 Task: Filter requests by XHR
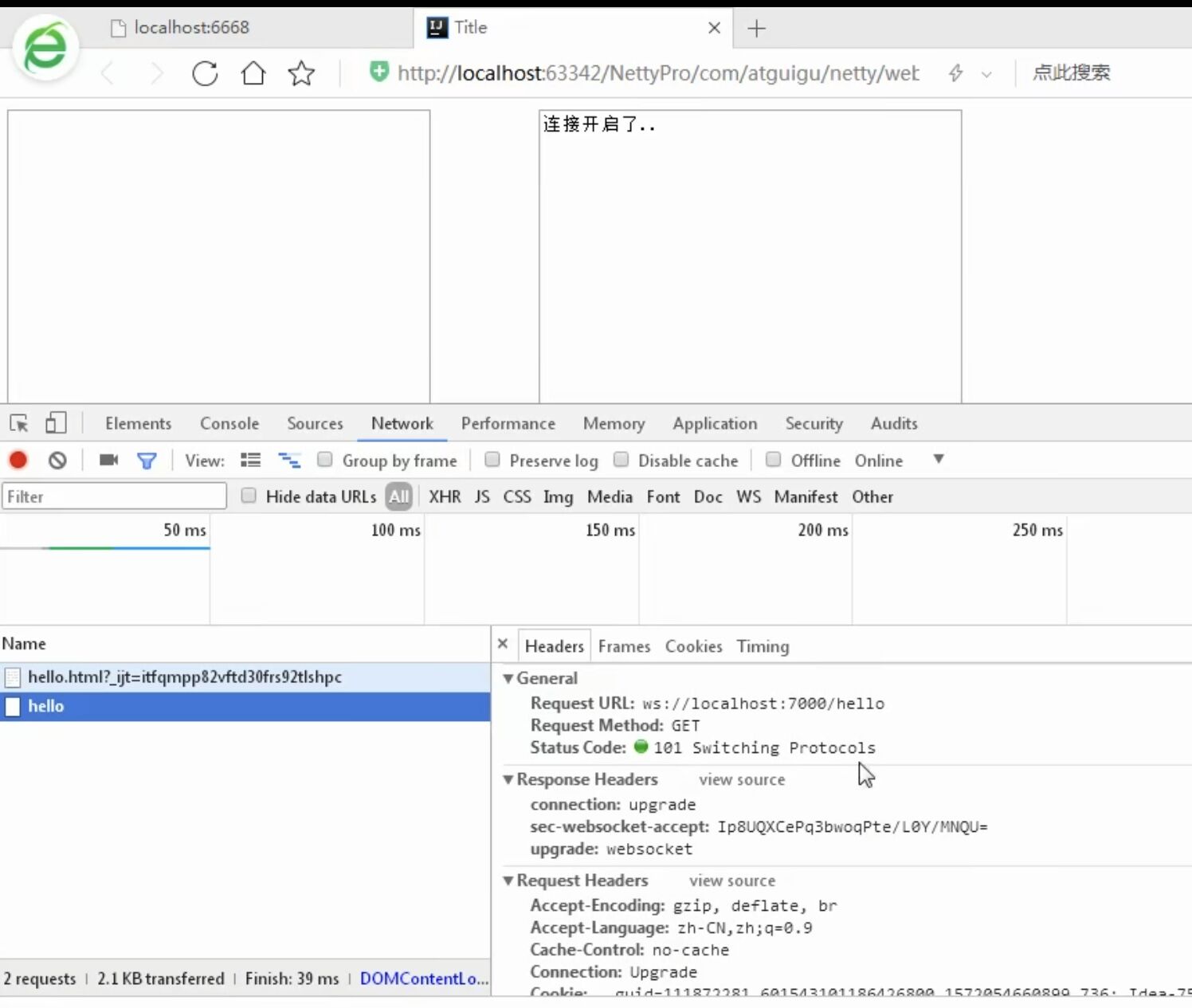445,496
